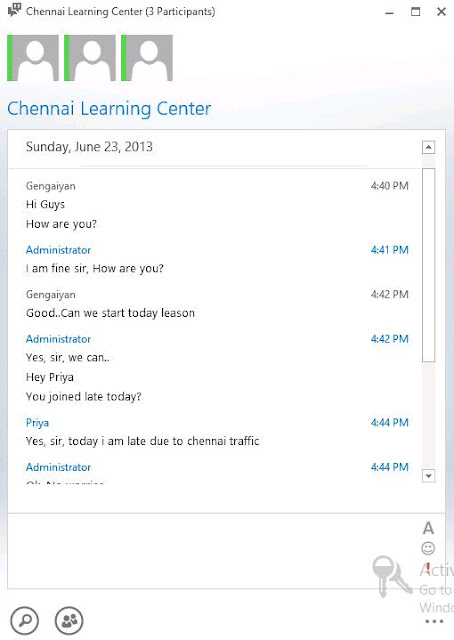Click the Gengaiyan name at 4:40 PM
454x640 pixels.
[x=51, y=186]
